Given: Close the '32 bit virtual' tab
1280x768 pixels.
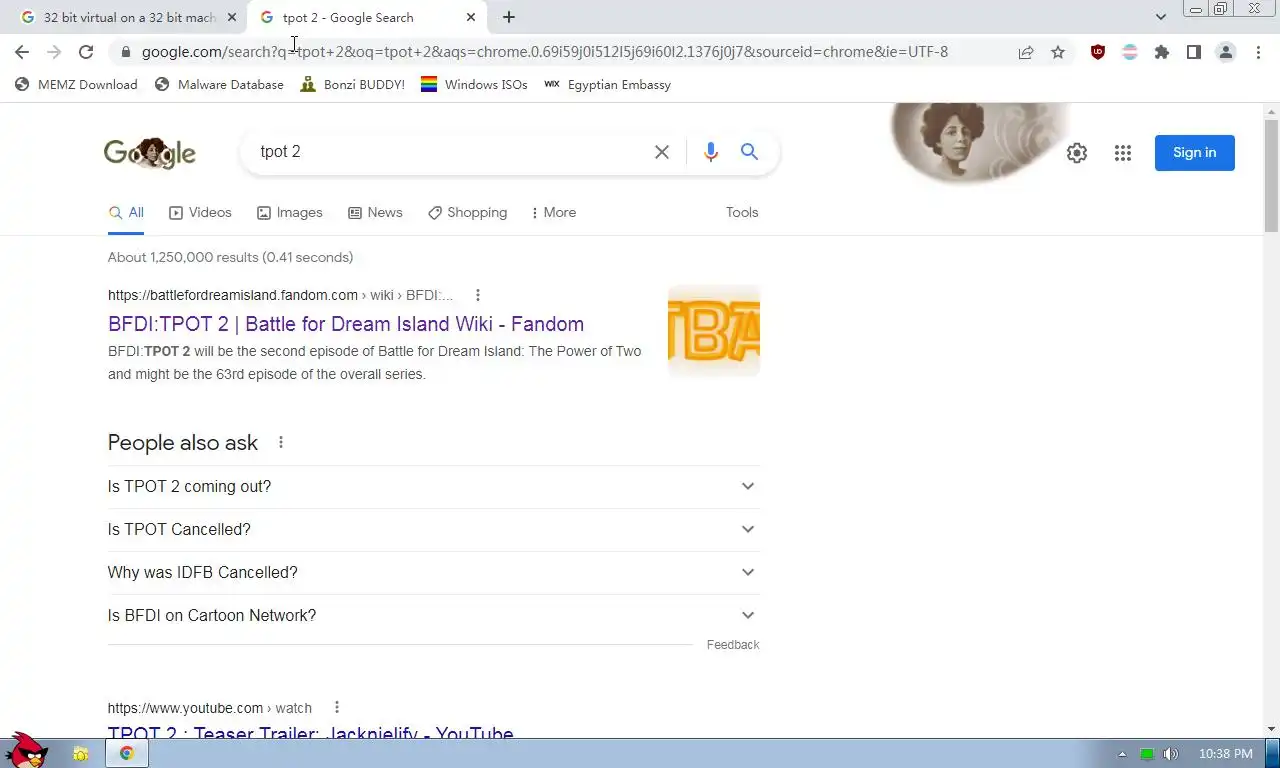Looking at the screenshot, I should [x=232, y=17].
